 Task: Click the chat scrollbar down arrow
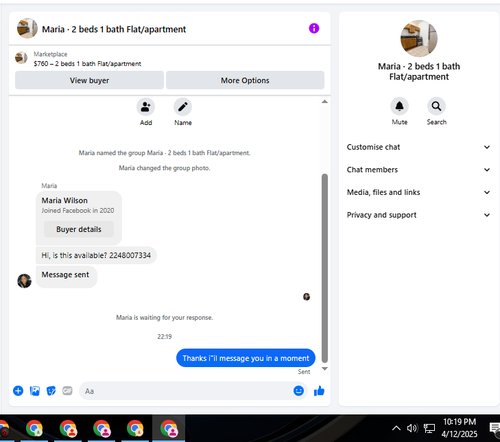point(325,369)
